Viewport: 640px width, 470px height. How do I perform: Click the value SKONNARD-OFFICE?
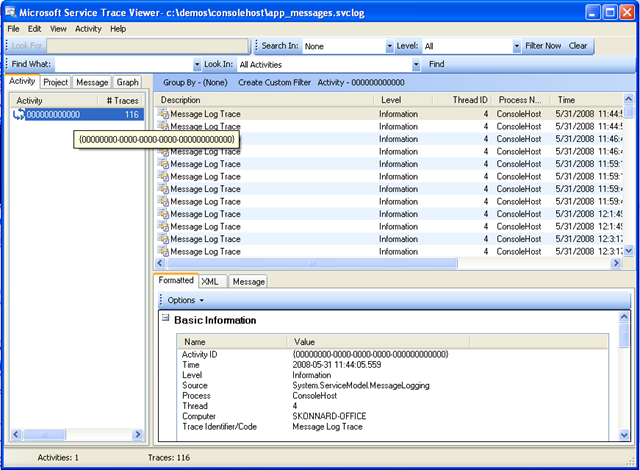[x=329, y=416]
